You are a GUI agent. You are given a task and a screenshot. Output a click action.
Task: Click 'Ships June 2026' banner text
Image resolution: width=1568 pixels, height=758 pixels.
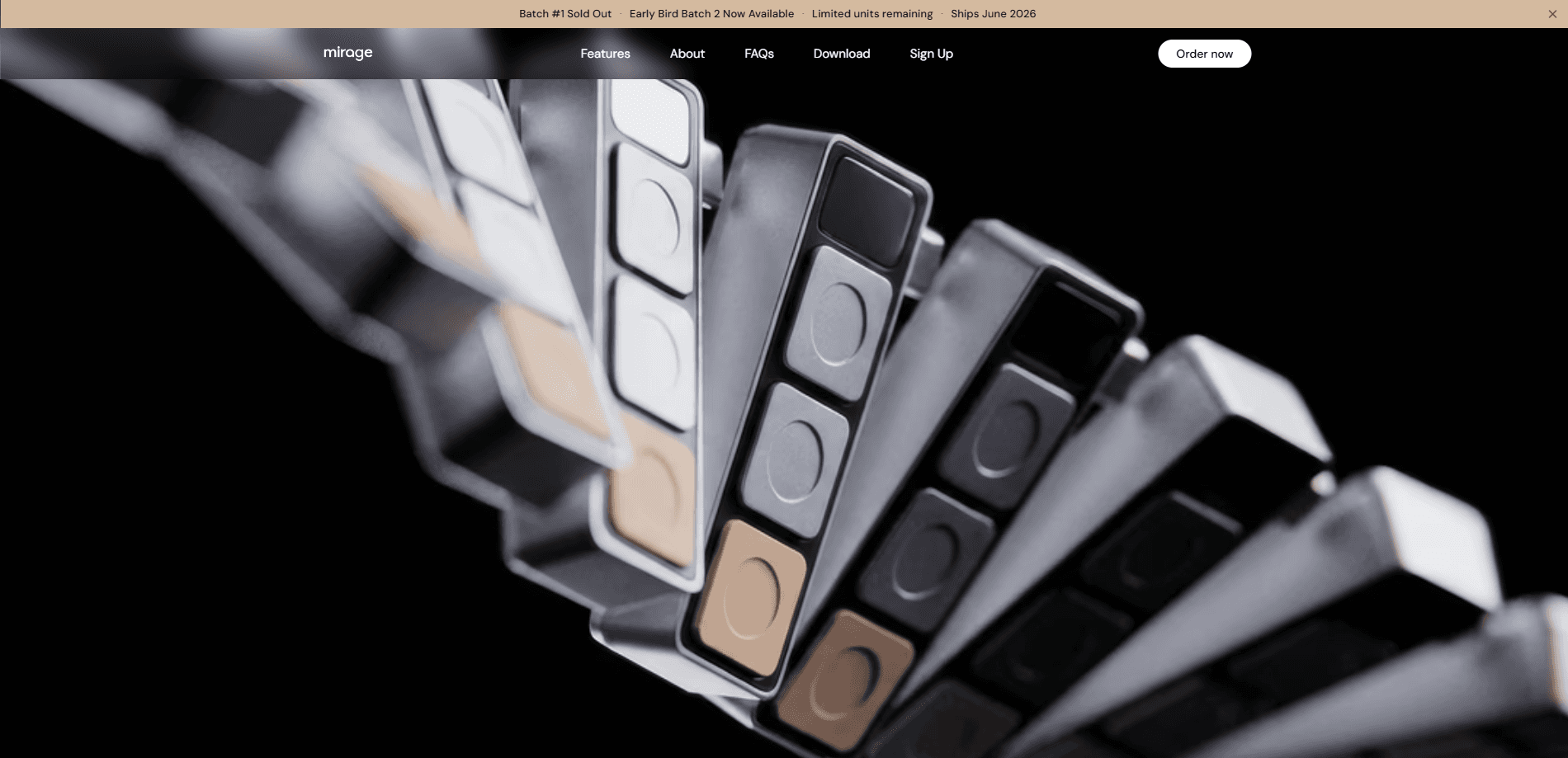click(993, 14)
